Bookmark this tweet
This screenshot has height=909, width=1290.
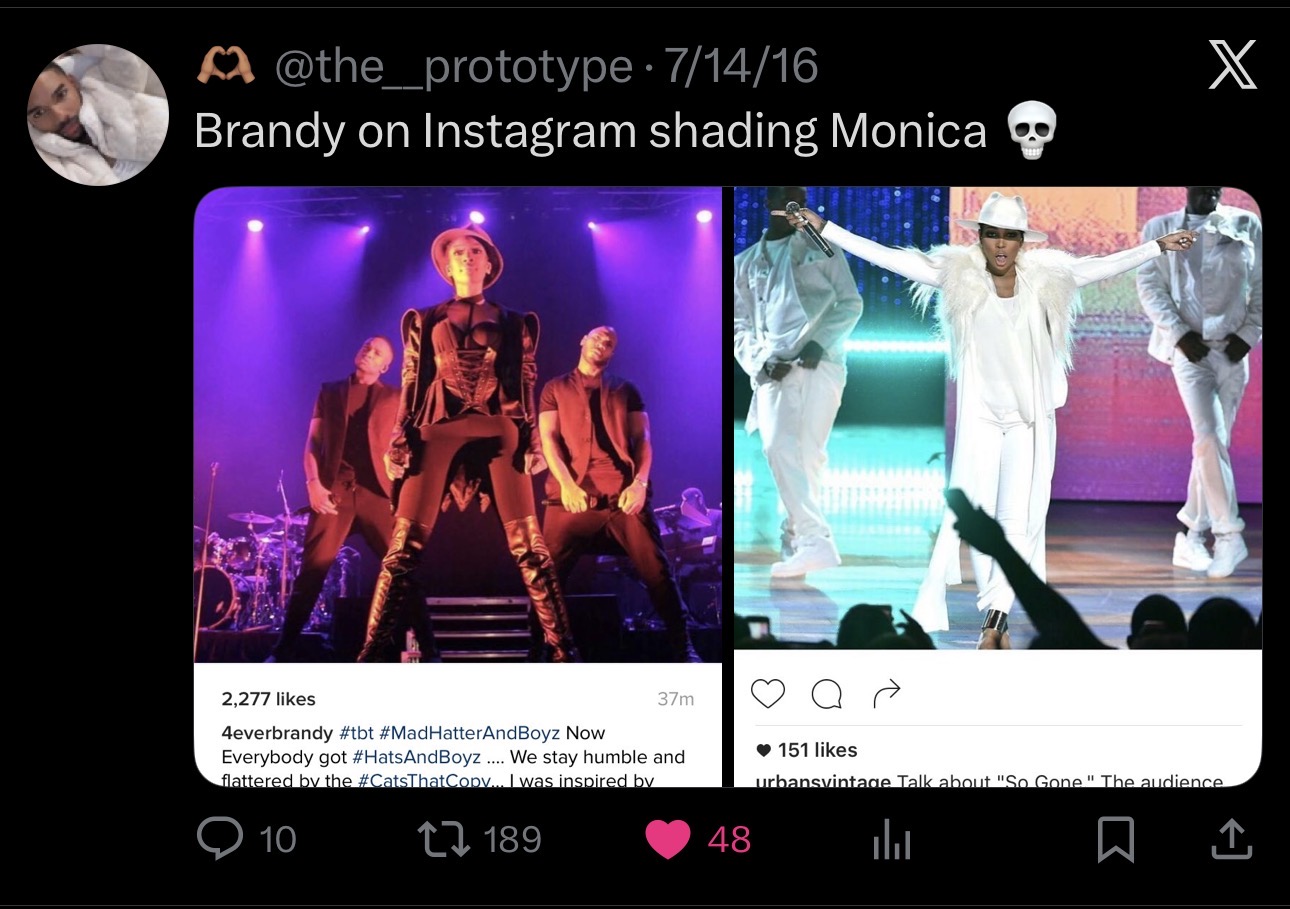pos(1115,839)
